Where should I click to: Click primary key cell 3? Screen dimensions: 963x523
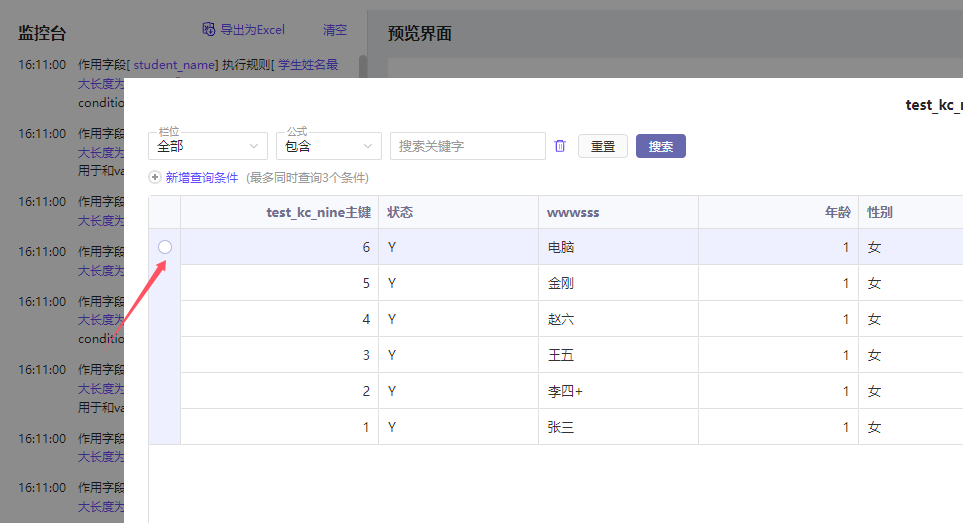(279, 355)
